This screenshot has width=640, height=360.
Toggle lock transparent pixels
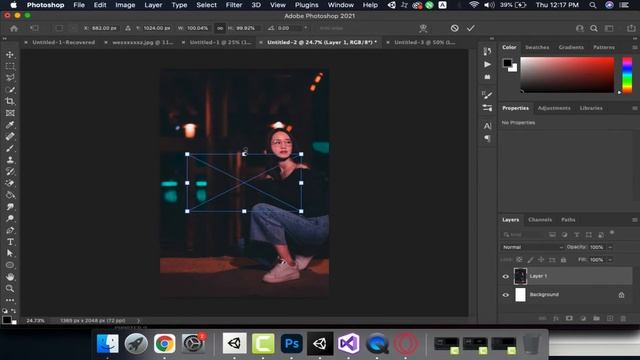pyautogui.click(x=519, y=260)
